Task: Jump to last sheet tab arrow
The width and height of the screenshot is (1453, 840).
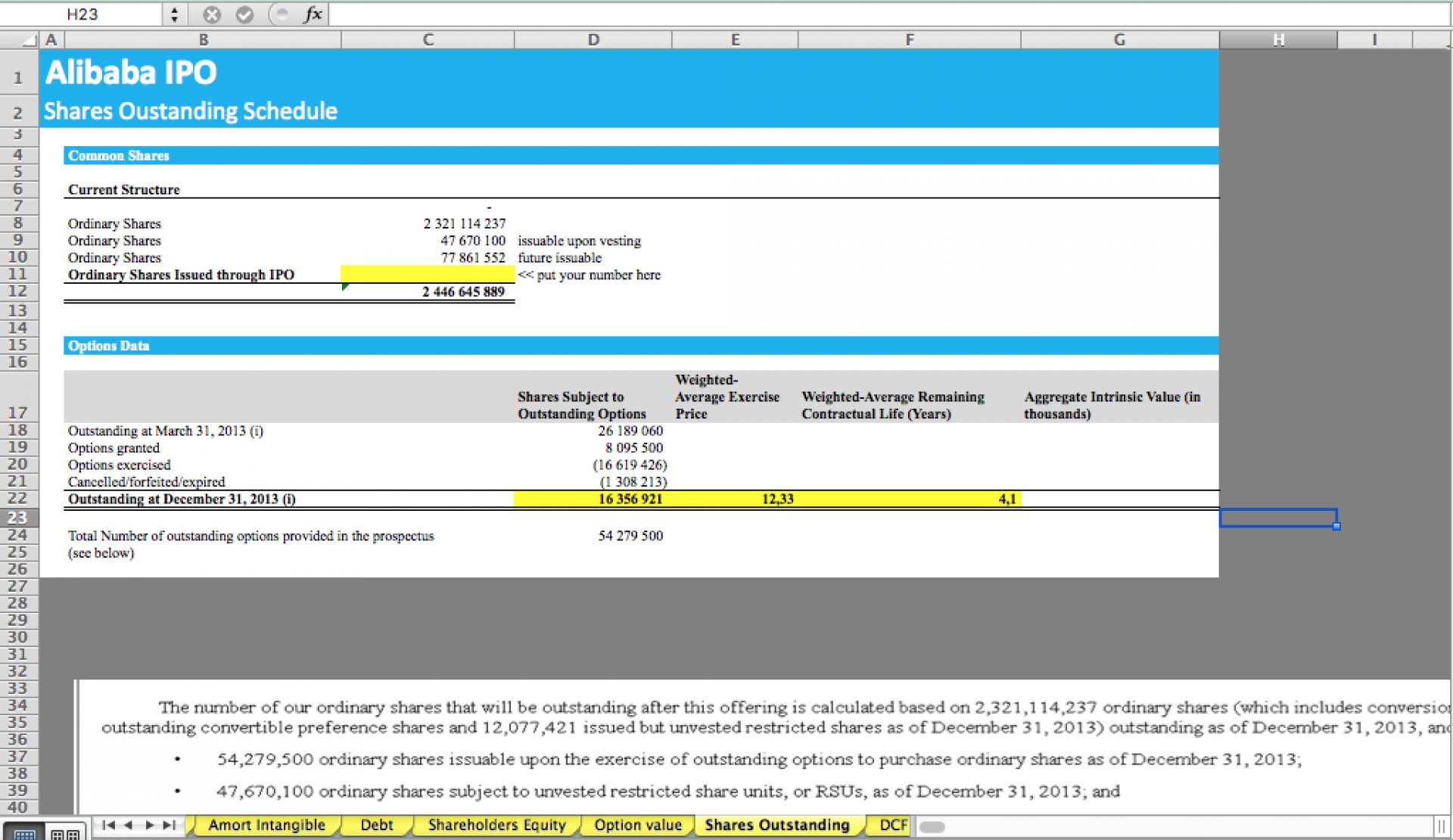Action: pyautogui.click(x=169, y=825)
